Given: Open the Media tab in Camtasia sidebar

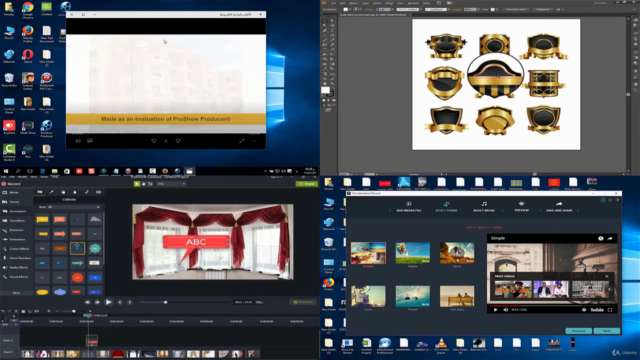Looking at the screenshot, I should point(14,192).
